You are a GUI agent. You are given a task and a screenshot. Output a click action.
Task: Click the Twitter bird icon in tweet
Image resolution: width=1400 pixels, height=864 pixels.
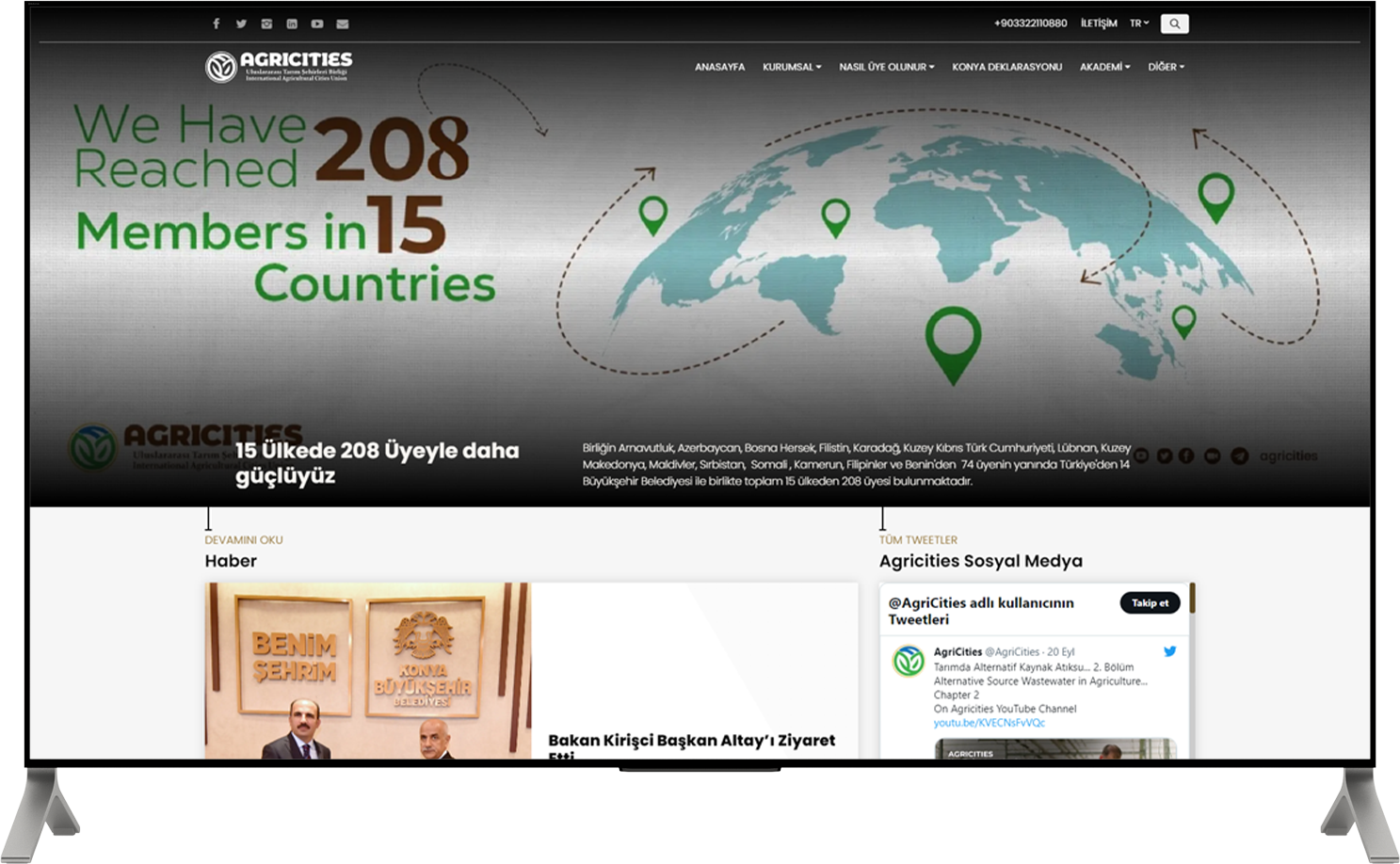(1169, 651)
